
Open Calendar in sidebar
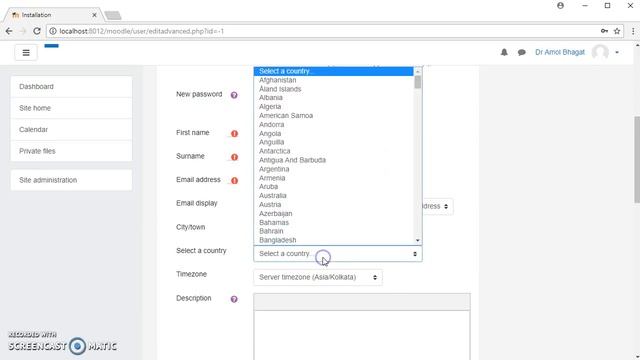point(71,129)
